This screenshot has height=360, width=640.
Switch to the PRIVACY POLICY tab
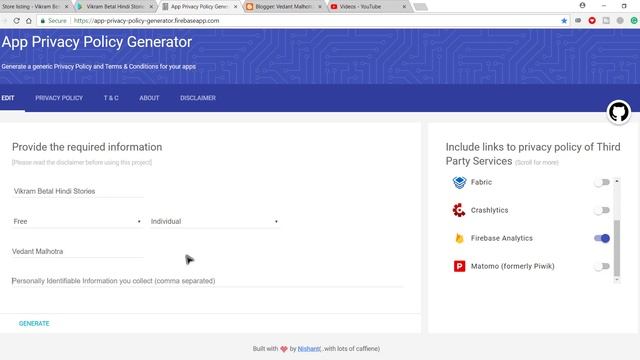click(59, 98)
